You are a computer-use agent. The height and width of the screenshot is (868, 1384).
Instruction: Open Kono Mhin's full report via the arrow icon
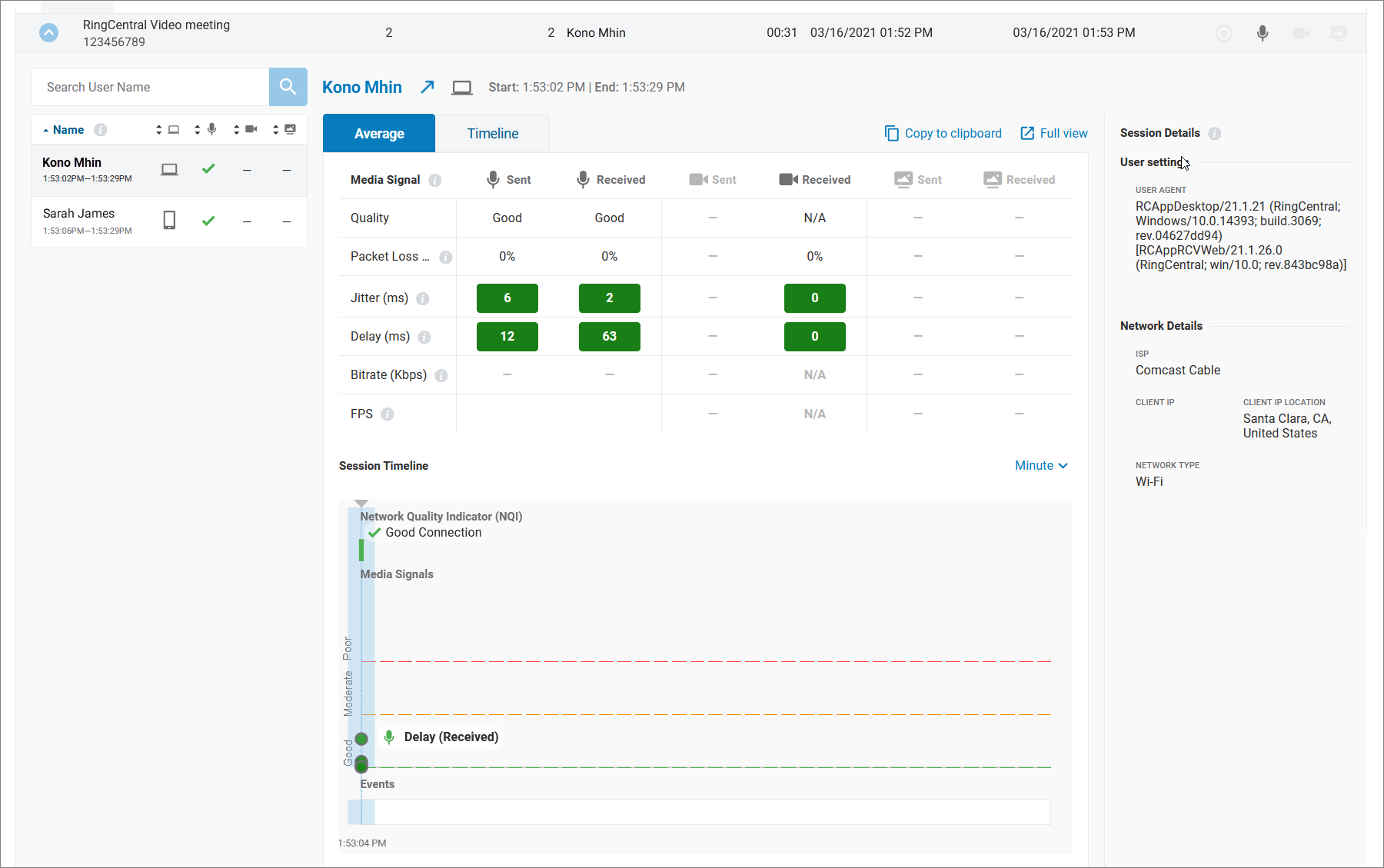[x=428, y=87]
